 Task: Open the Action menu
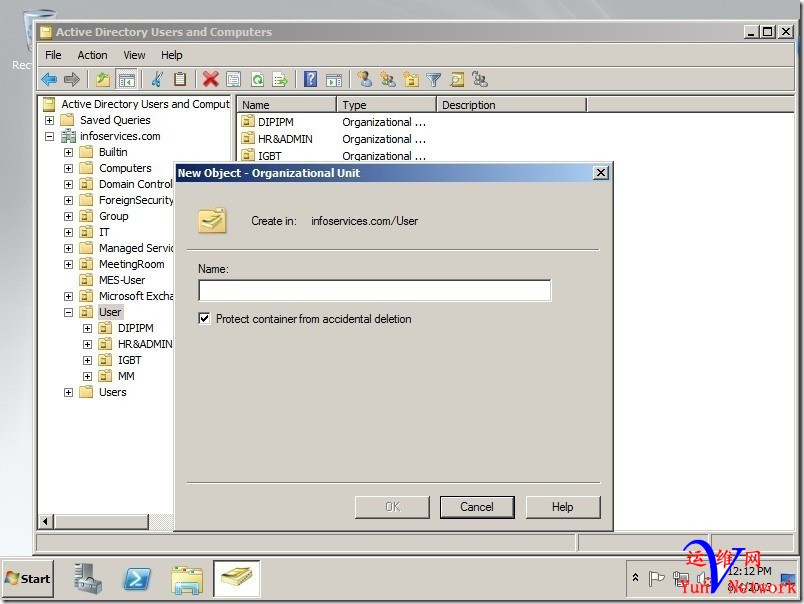pos(92,55)
